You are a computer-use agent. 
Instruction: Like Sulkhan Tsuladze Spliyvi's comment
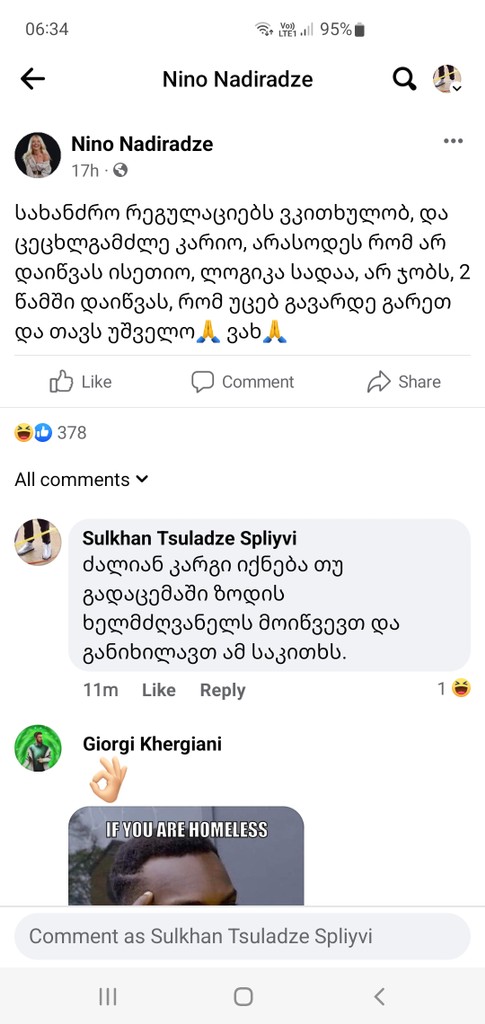[x=159, y=690]
